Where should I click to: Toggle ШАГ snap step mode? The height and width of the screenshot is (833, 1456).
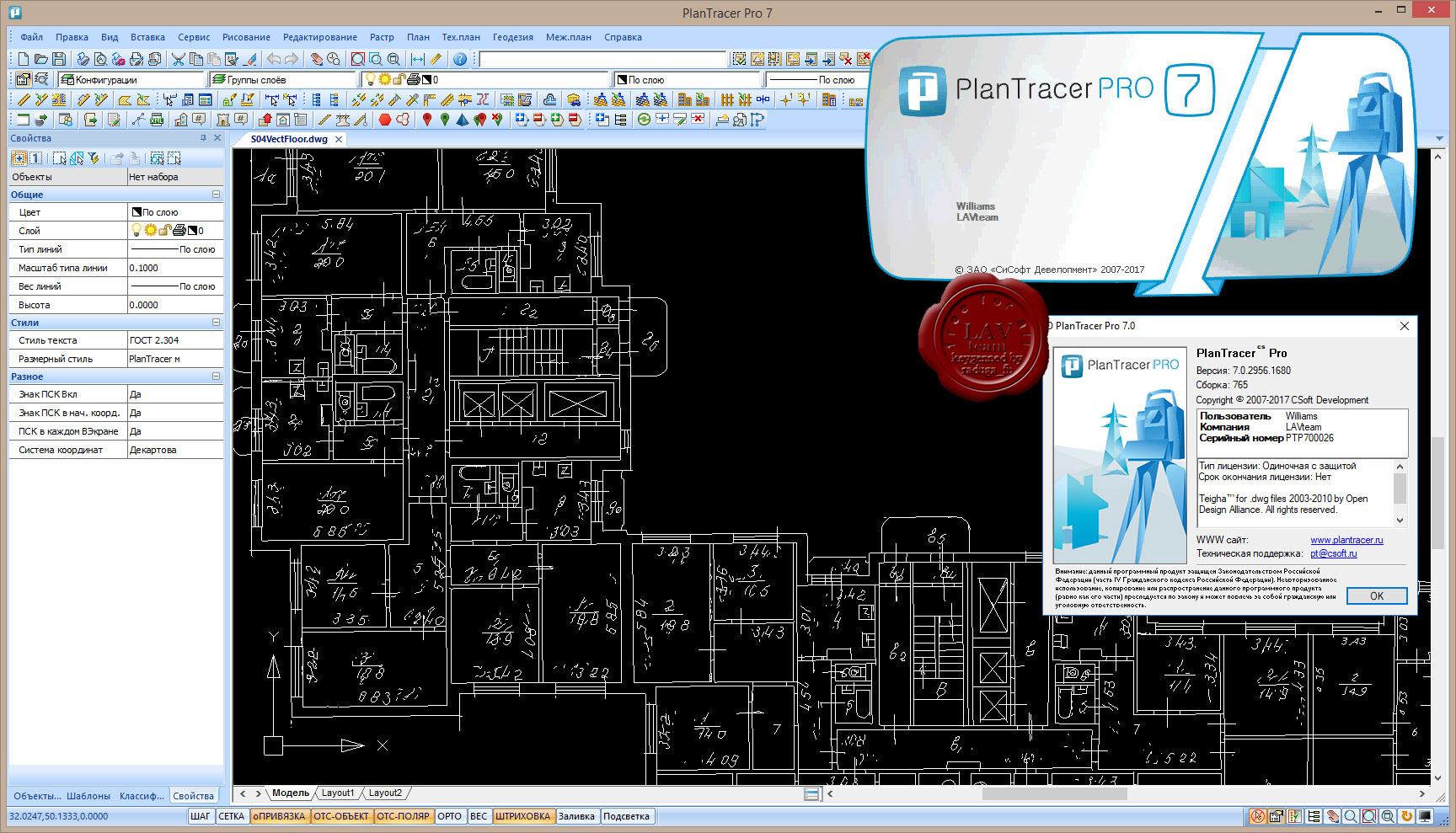[200, 816]
